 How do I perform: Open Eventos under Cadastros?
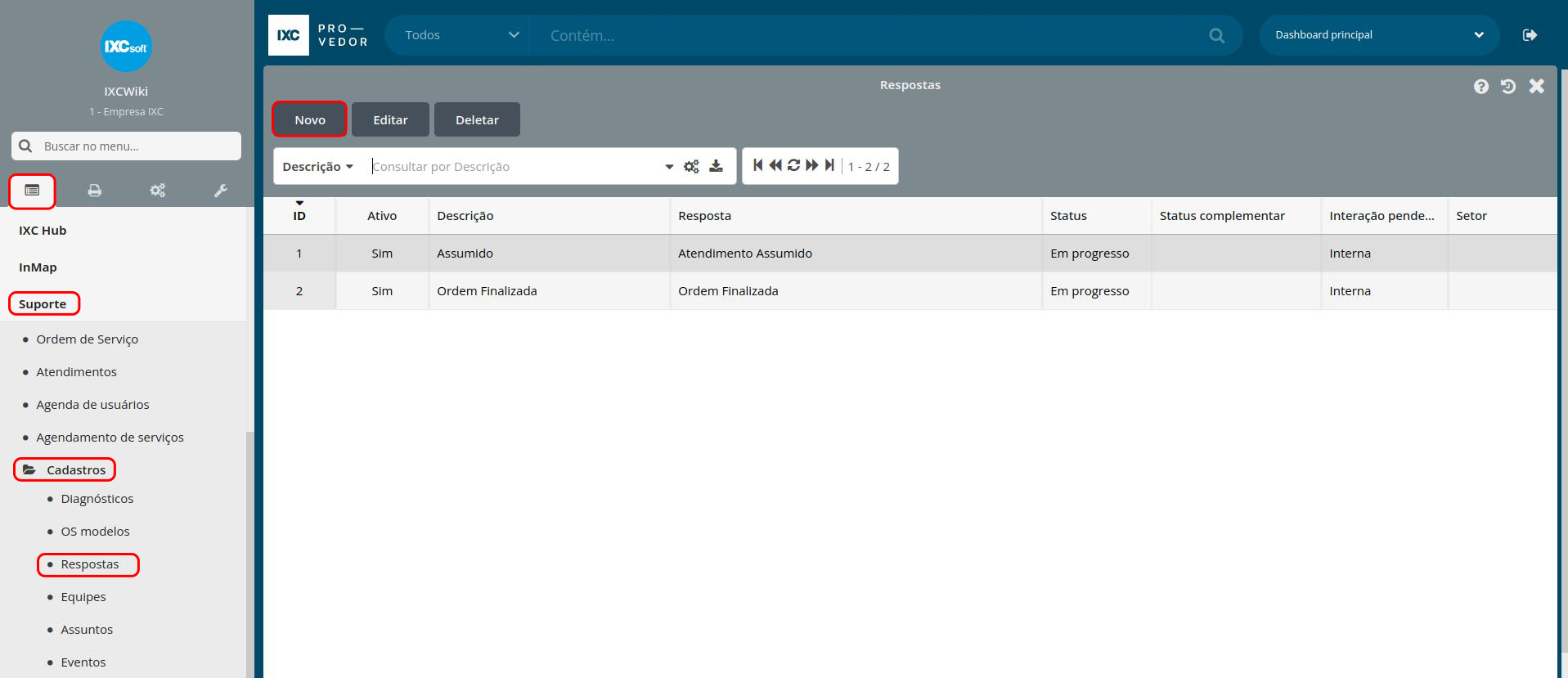pos(83,662)
